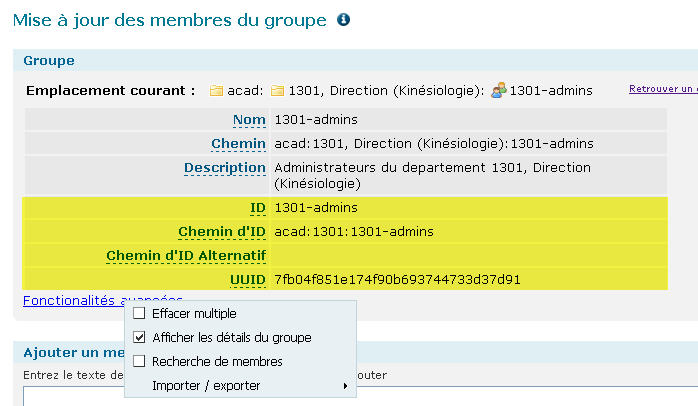The width and height of the screenshot is (698, 406).
Task: Open the Importer / exporter menu entry
Action: 206,386
